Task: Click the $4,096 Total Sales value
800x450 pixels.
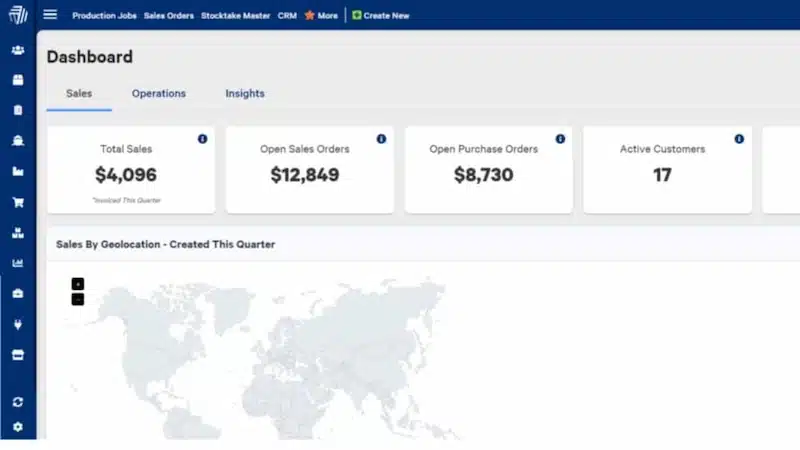Action: [126, 174]
